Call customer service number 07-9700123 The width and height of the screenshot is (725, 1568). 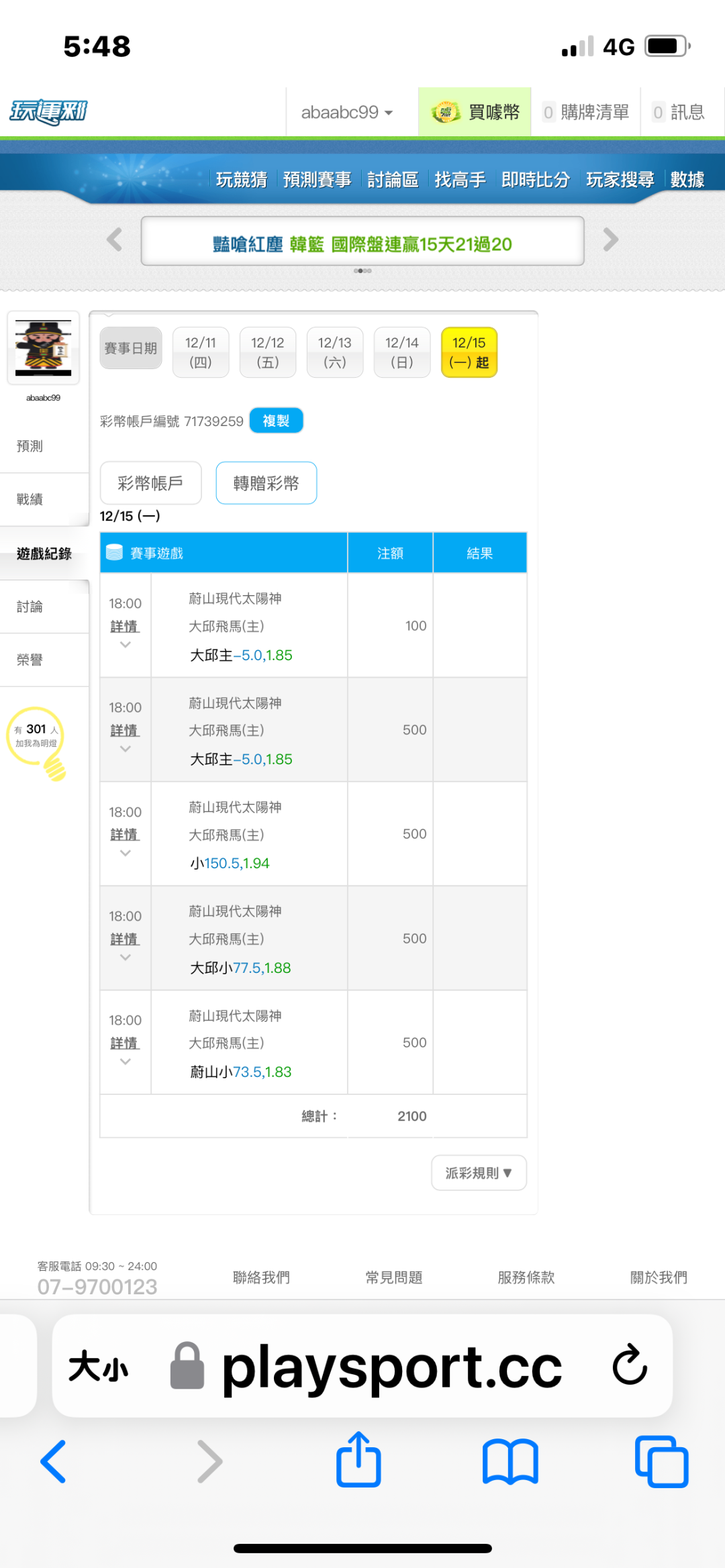[x=97, y=1287]
